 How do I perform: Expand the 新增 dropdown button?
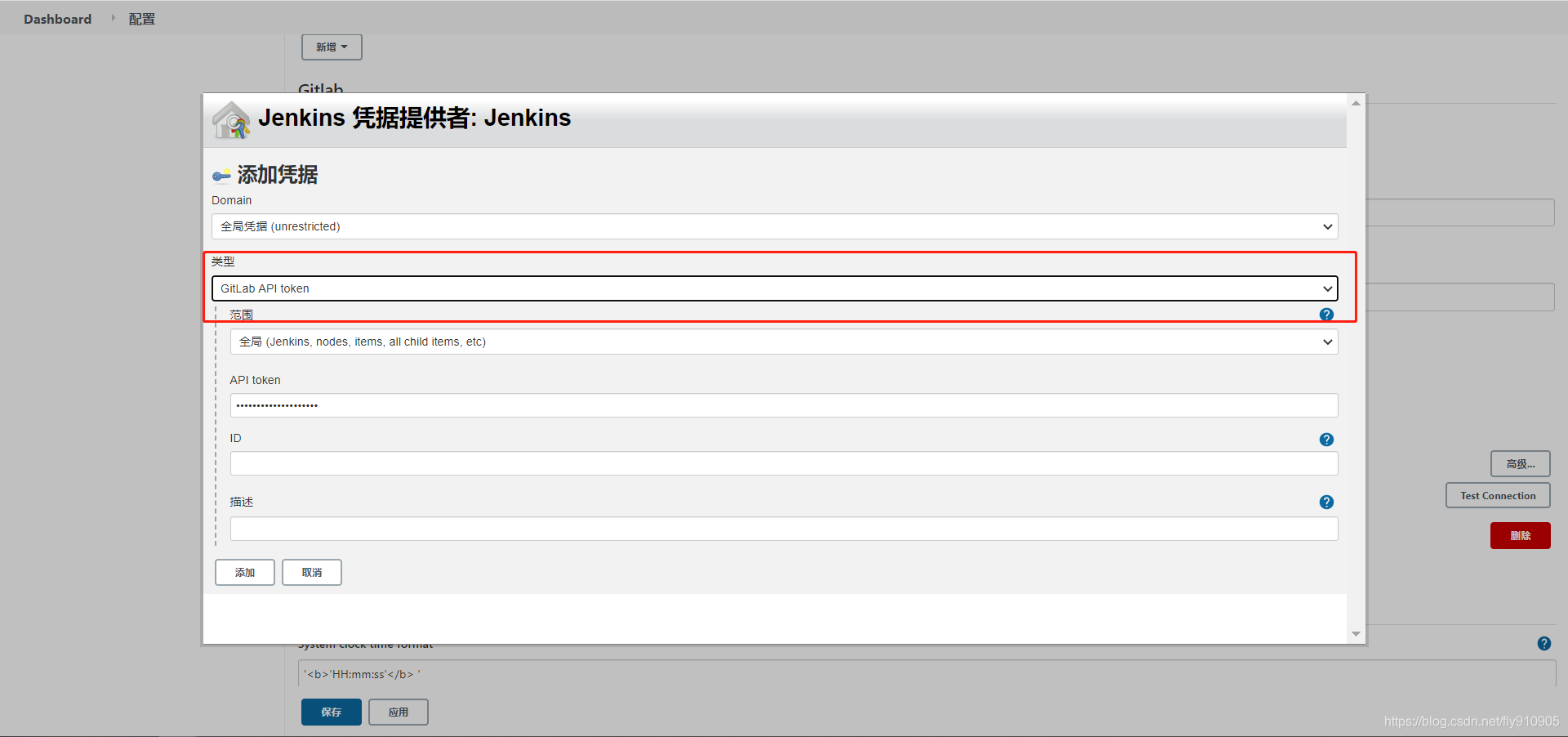pos(332,47)
